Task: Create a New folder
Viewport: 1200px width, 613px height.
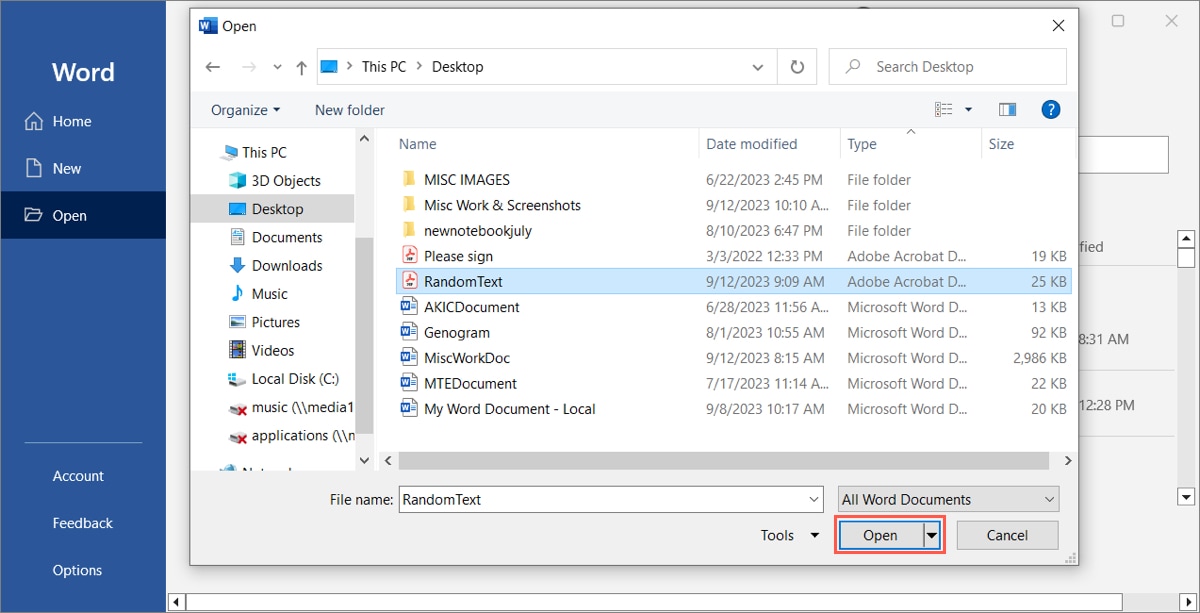Action: click(349, 110)
